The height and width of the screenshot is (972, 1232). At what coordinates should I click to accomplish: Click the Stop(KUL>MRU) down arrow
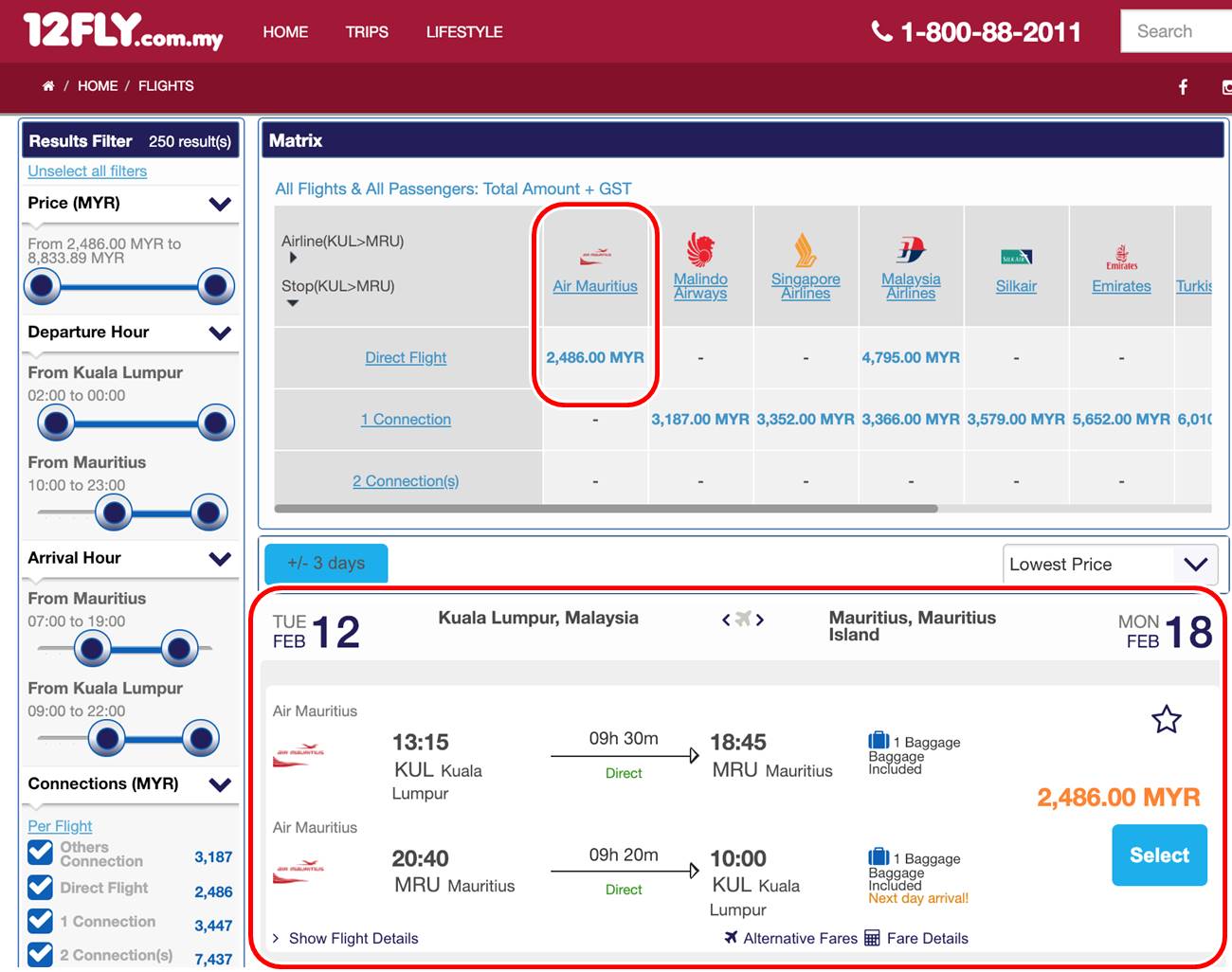293,303
